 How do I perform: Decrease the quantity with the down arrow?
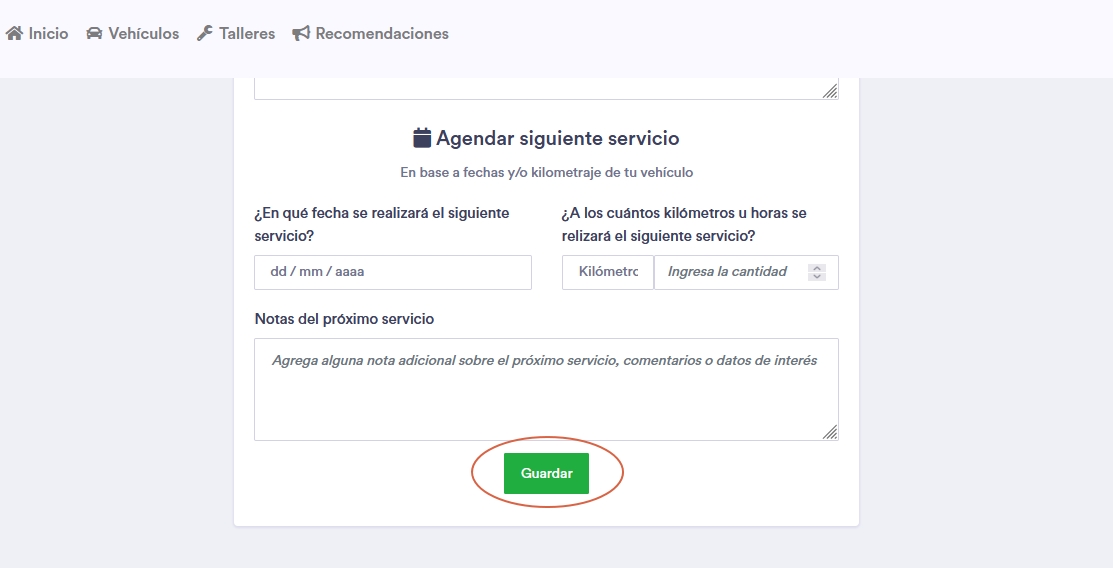(x=817, y=277)
